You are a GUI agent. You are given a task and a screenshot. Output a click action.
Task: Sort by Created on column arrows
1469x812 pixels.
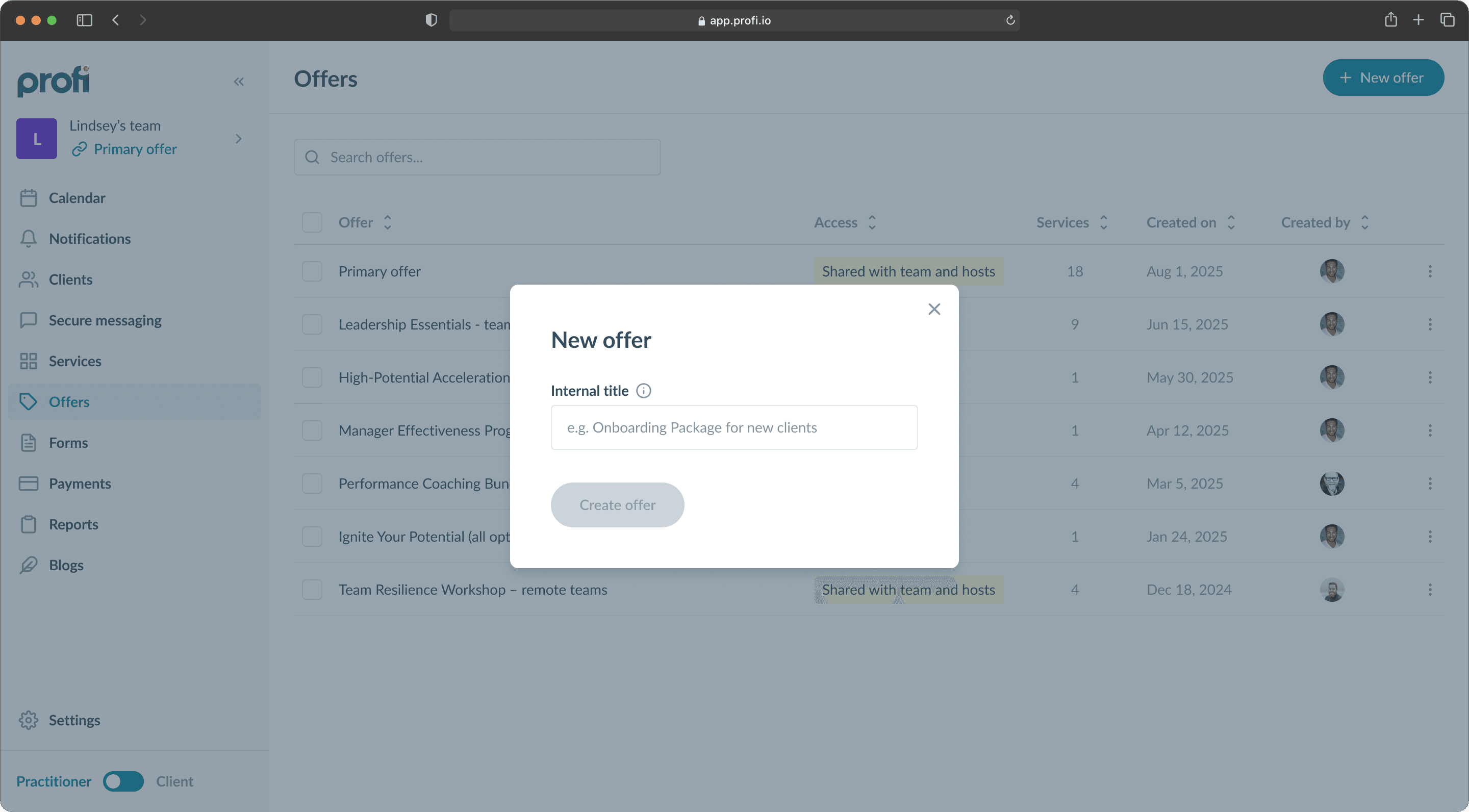coord(1231,222)
